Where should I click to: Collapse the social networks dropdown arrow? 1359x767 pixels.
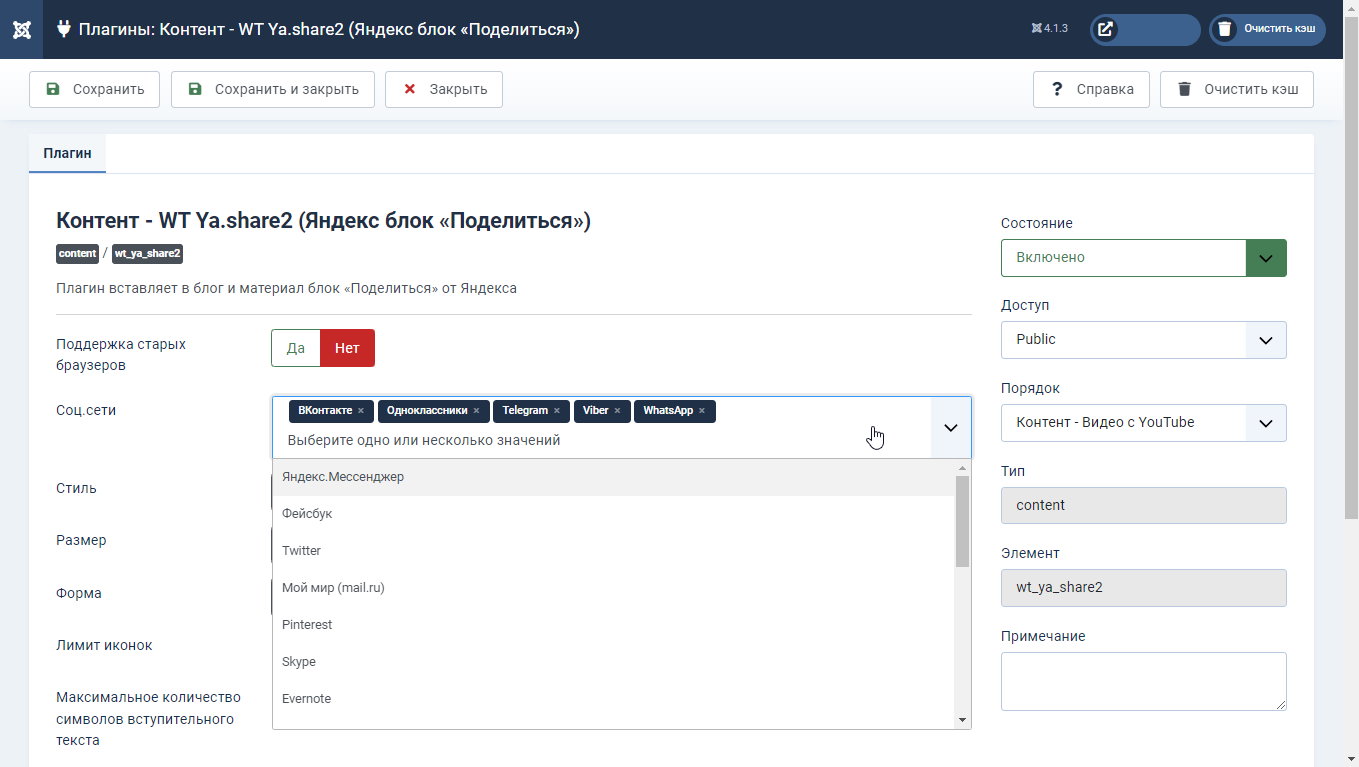pos(950,428)
